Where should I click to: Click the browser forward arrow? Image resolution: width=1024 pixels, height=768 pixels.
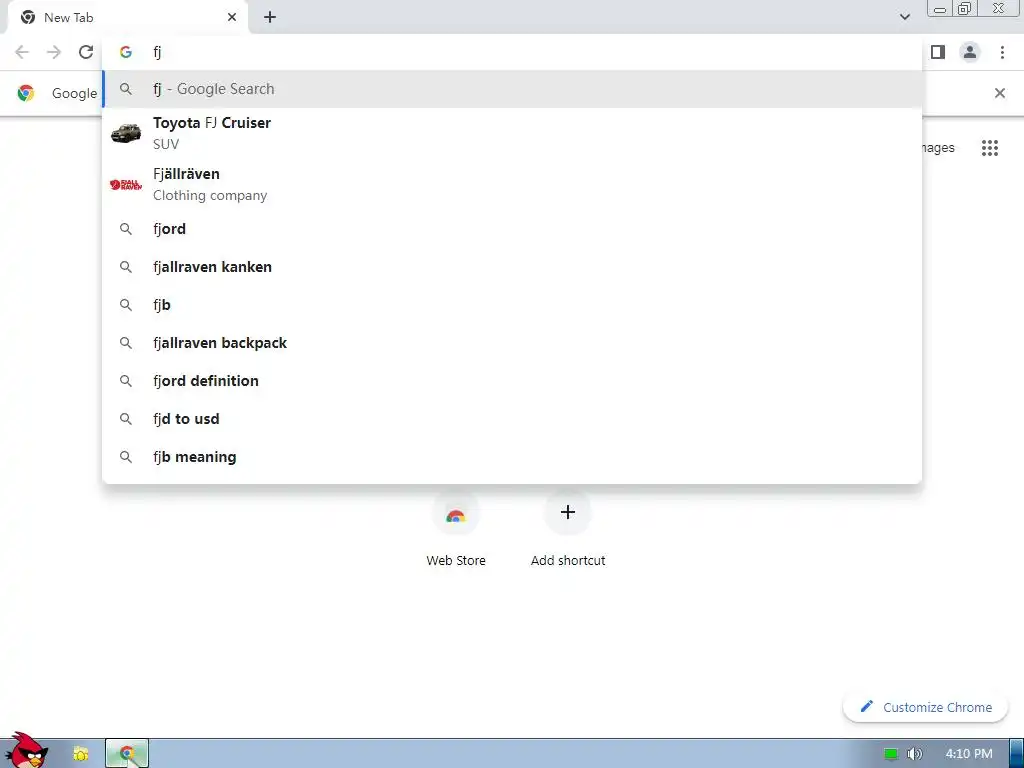point(54,52)
